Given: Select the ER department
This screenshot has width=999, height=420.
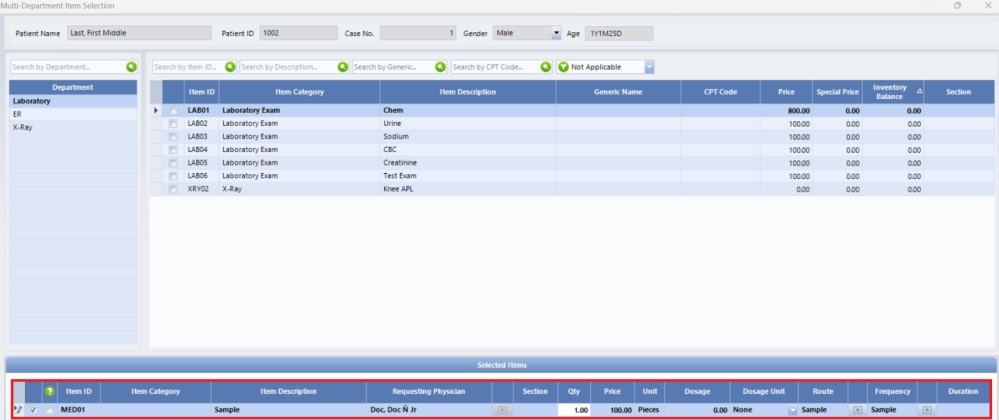Looking at the screenshot, I should (x=18, y=114).
